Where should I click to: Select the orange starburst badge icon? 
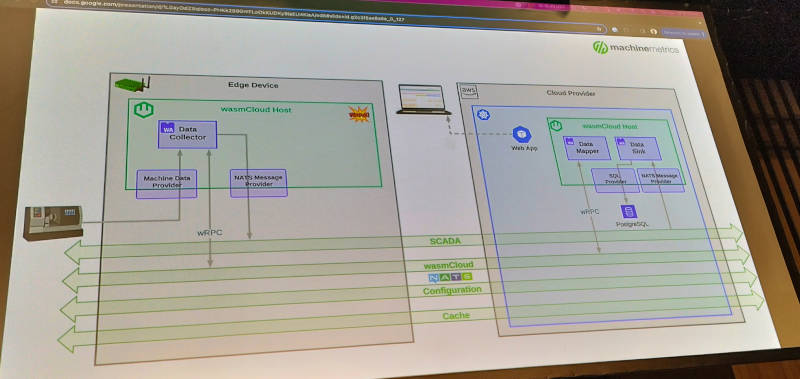pyautogui.click(x=359, y=114)
